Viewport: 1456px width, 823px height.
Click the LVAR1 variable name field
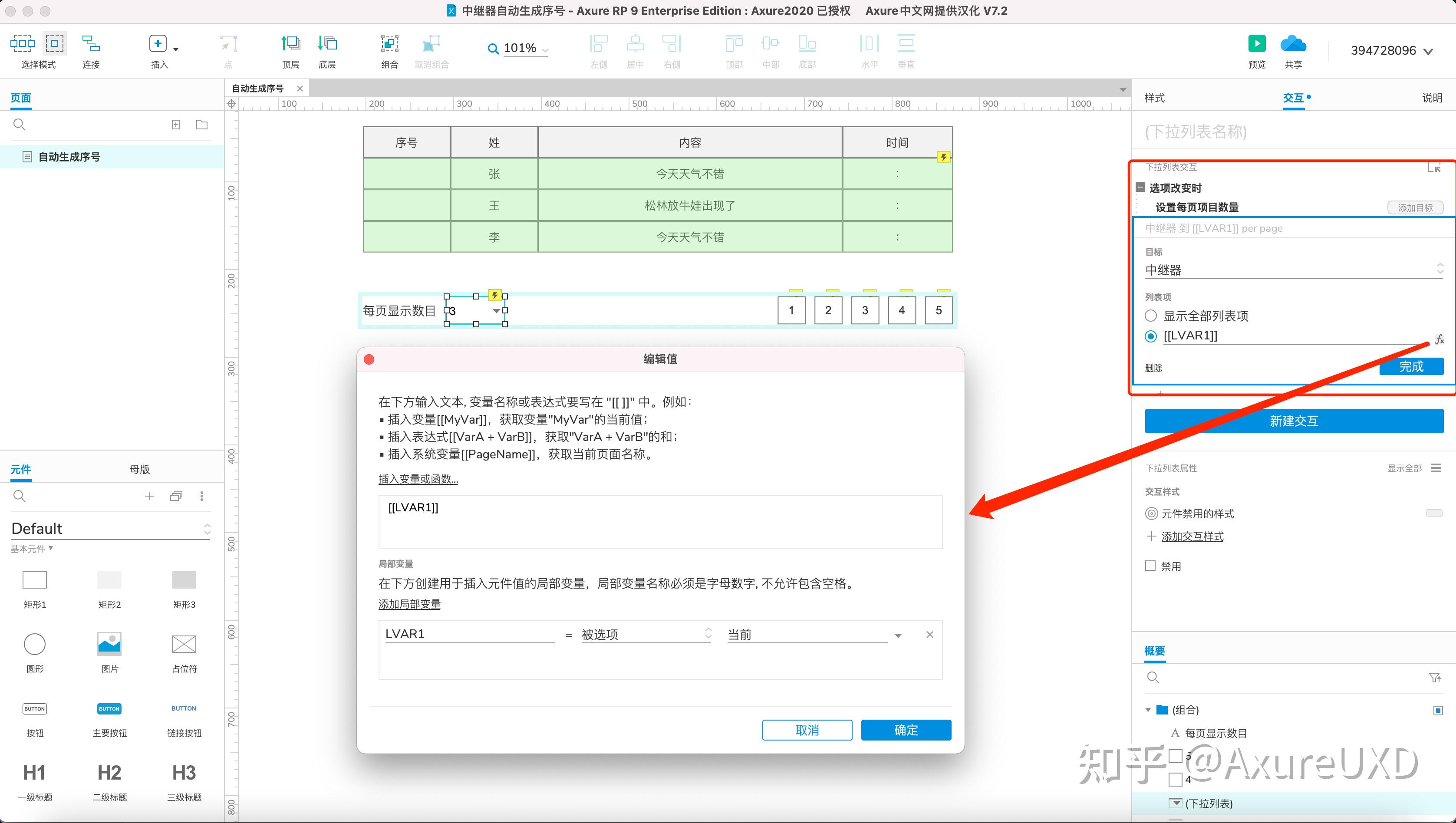468,634
